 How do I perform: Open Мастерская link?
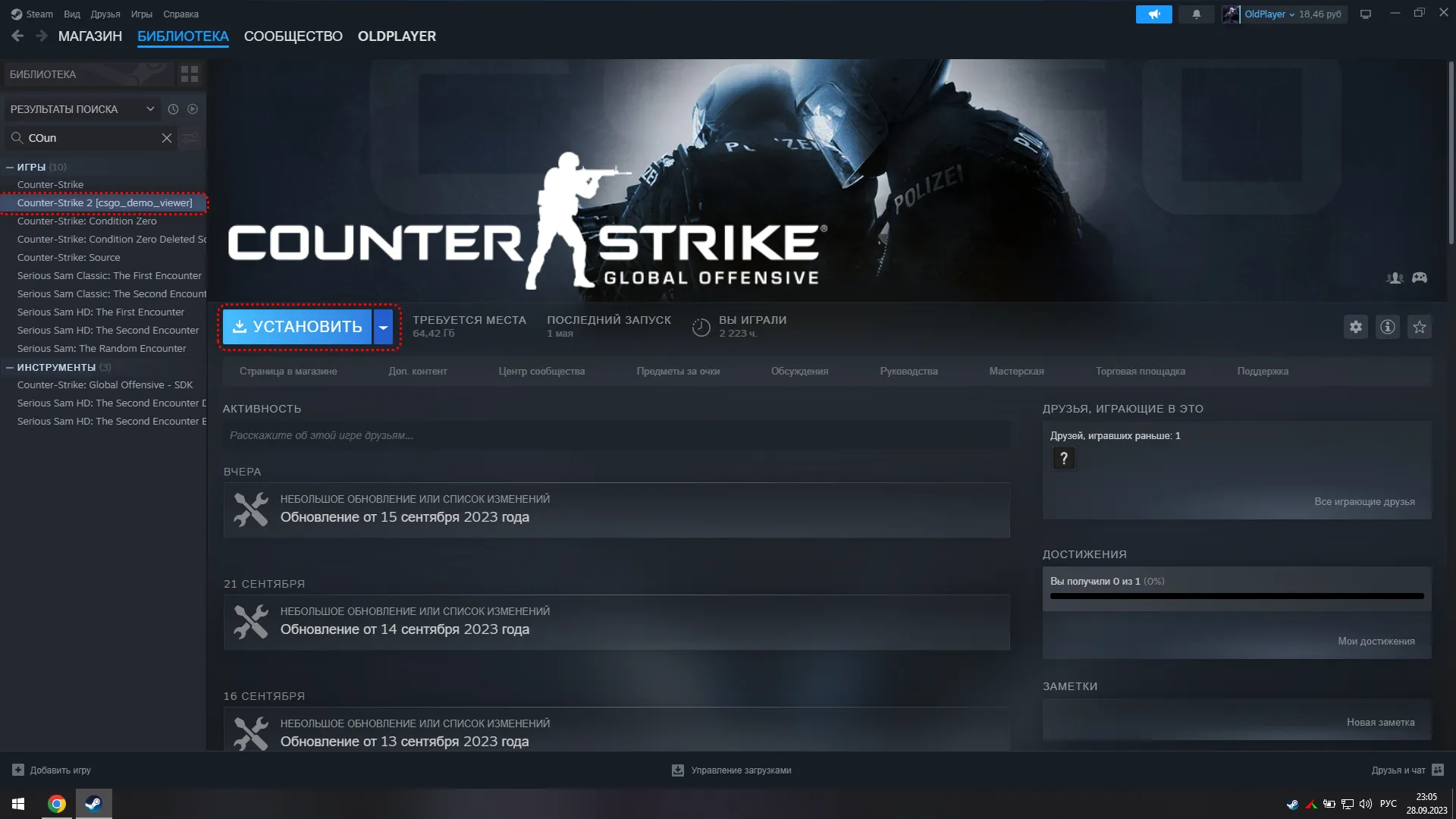(1016, 372)
